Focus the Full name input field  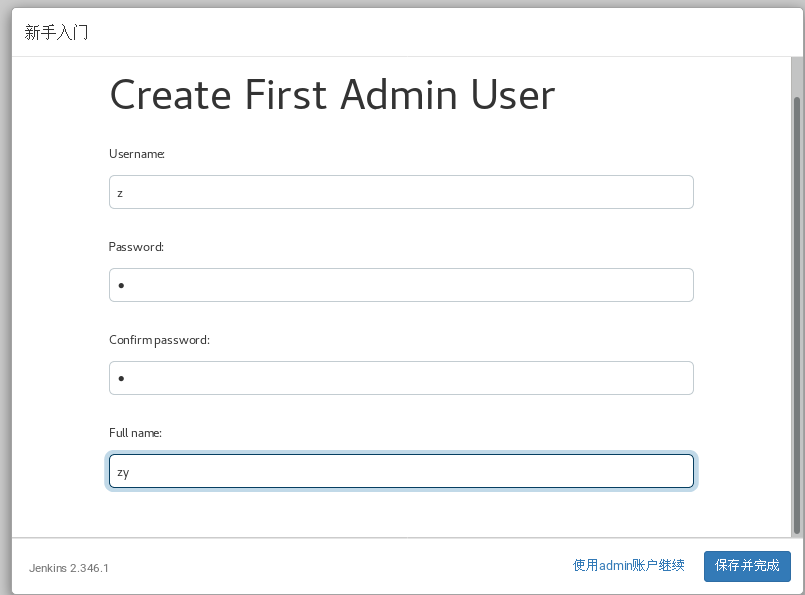coord(400,471)
